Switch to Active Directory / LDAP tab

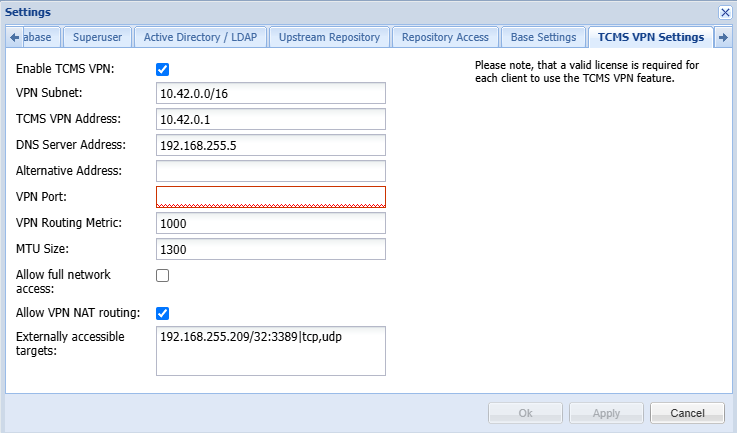[x=198, y=37]
